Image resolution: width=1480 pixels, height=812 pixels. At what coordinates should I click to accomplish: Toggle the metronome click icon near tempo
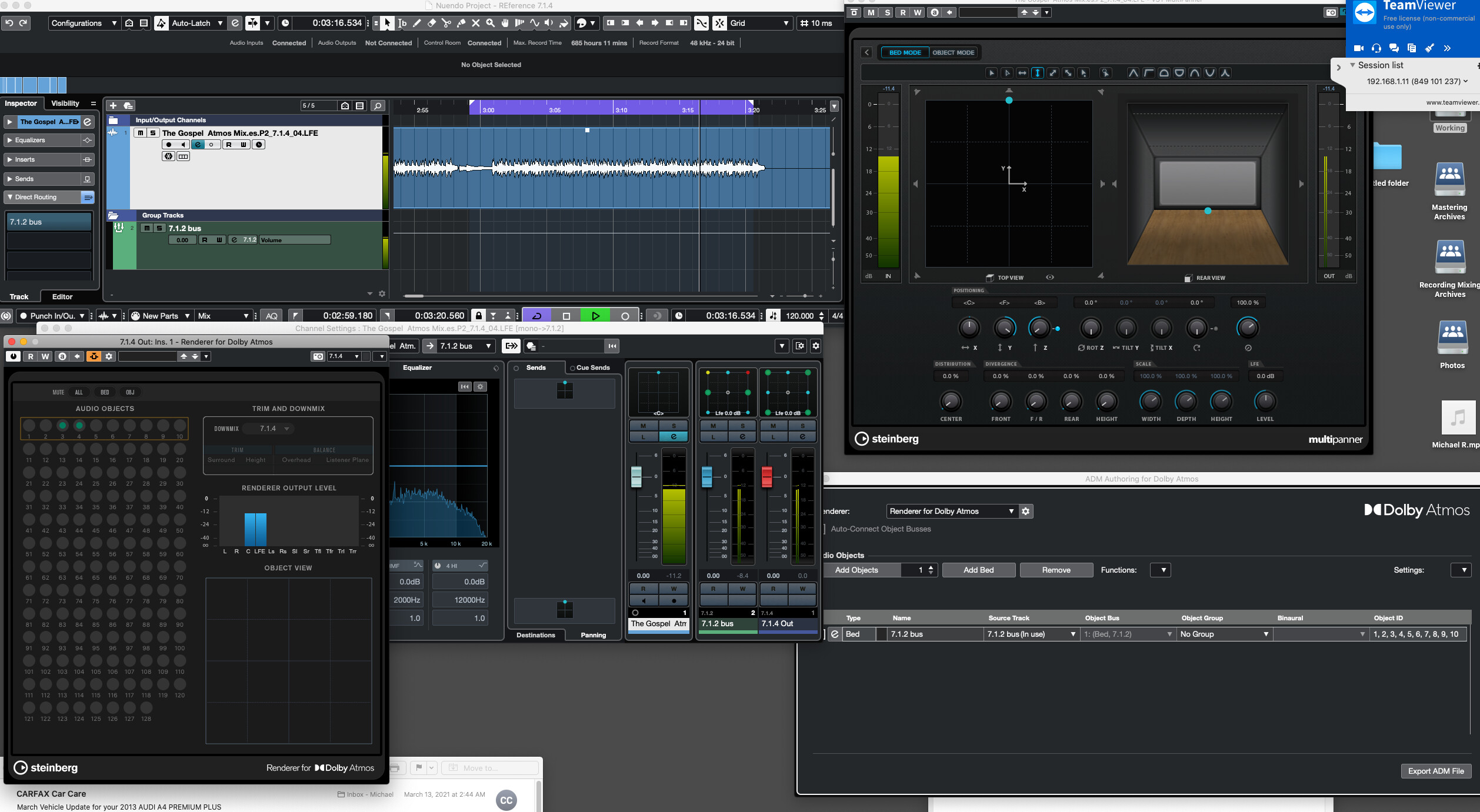tap(773, 316)
